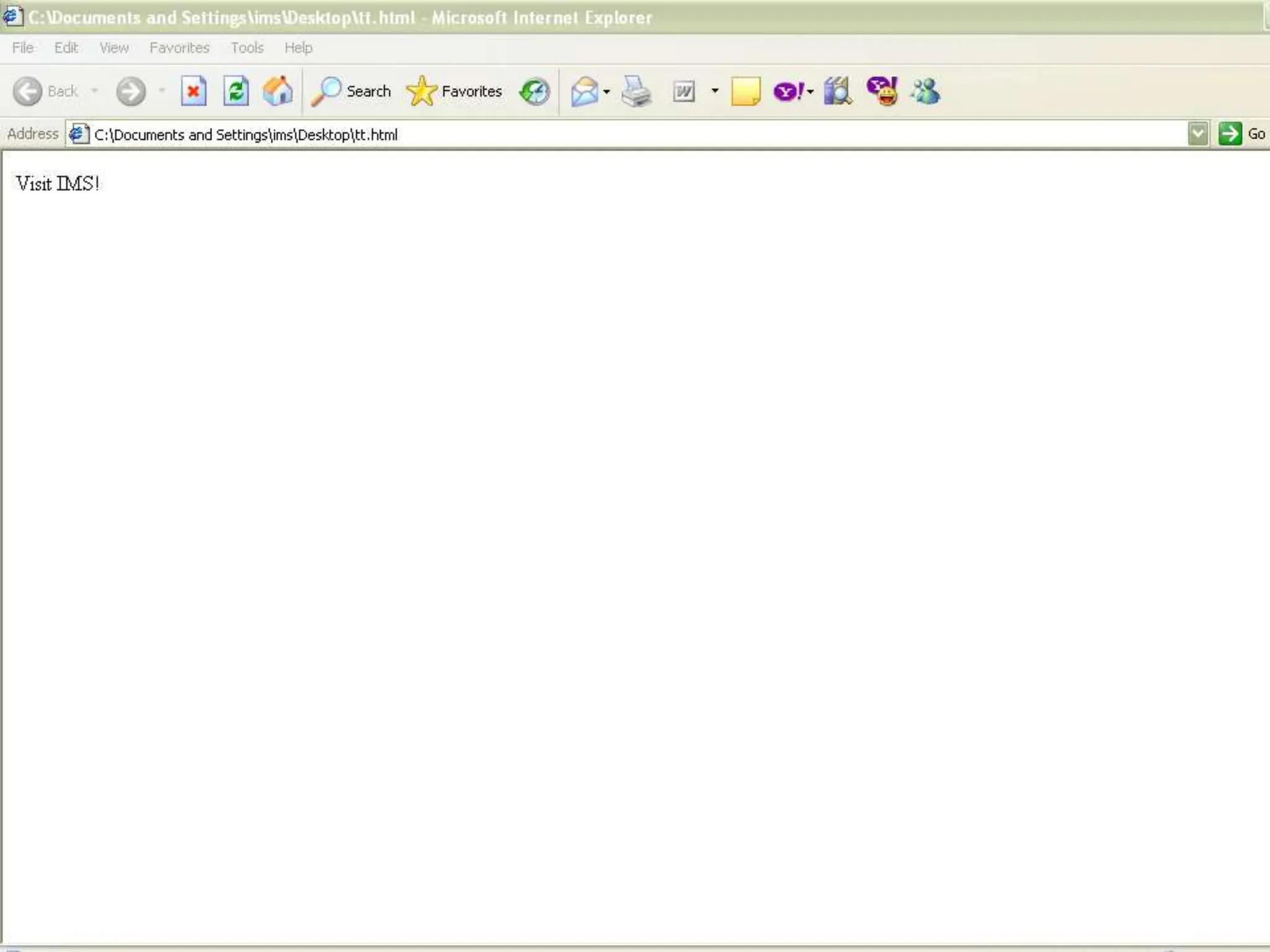Screen dimensions: 1270x952
Task: Open the View menu
Action: (114, 48)
